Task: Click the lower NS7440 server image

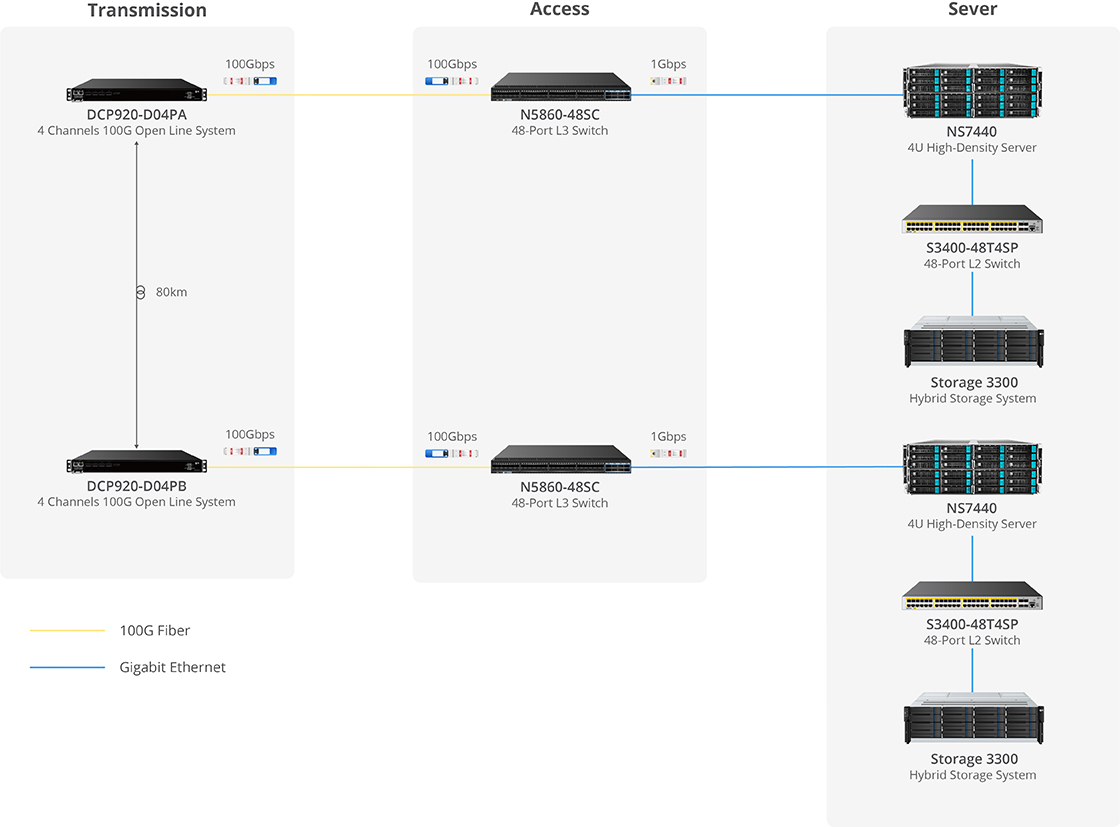Action: coord(972,468)
